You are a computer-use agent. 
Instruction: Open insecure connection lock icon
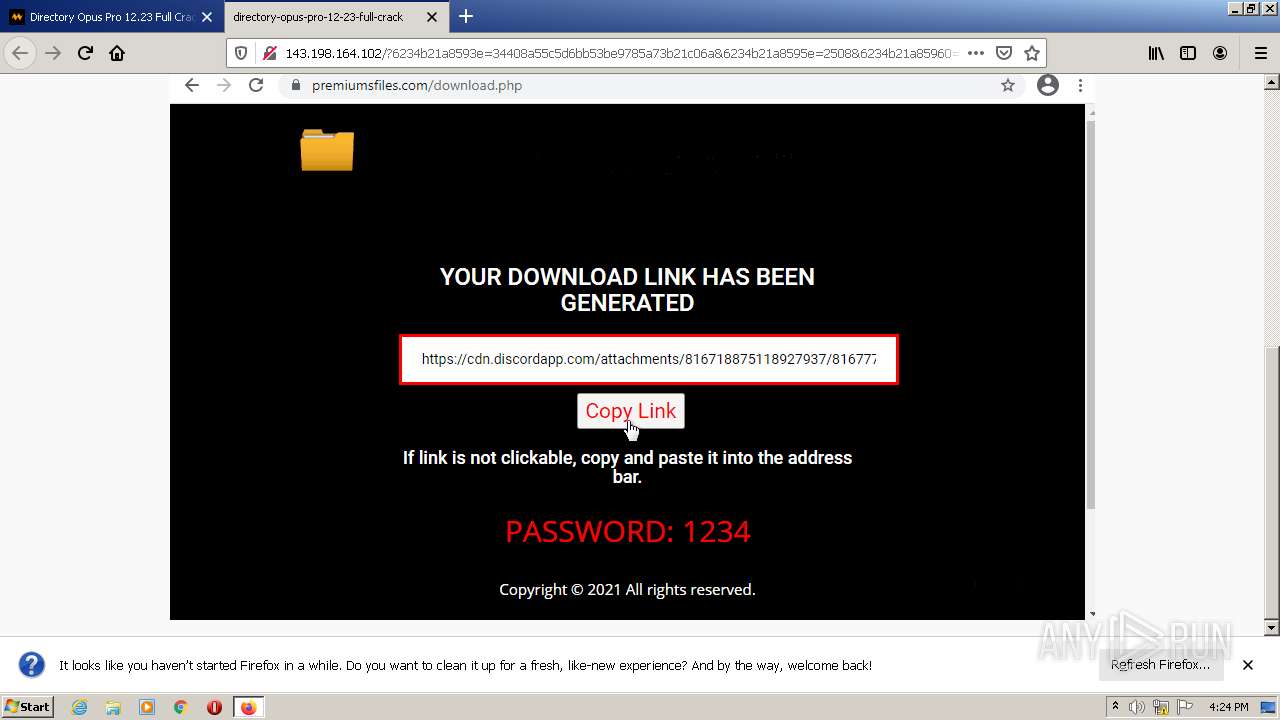[269, 53]
